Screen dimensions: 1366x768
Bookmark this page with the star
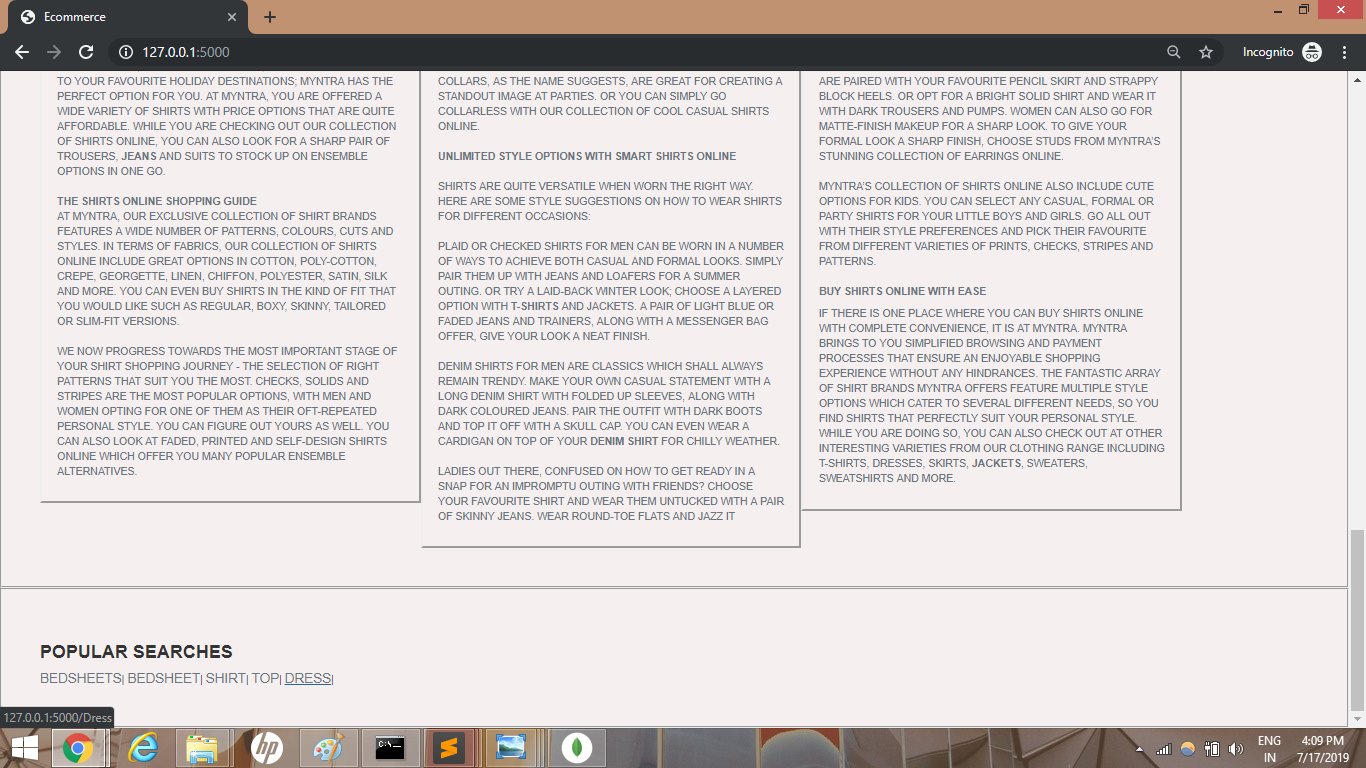[x=1206, y=52]
